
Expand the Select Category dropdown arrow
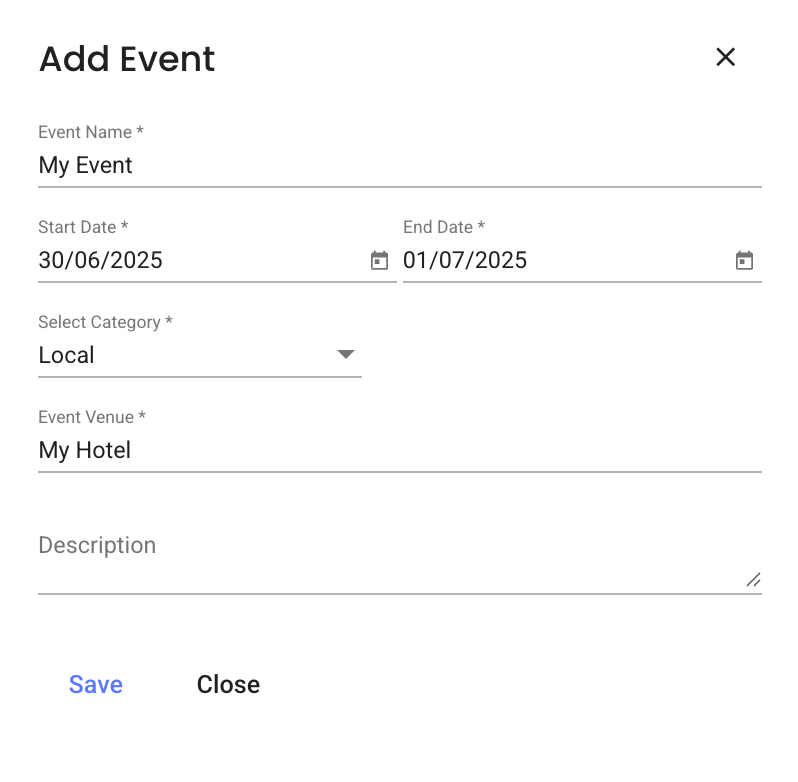coord(346,355)
